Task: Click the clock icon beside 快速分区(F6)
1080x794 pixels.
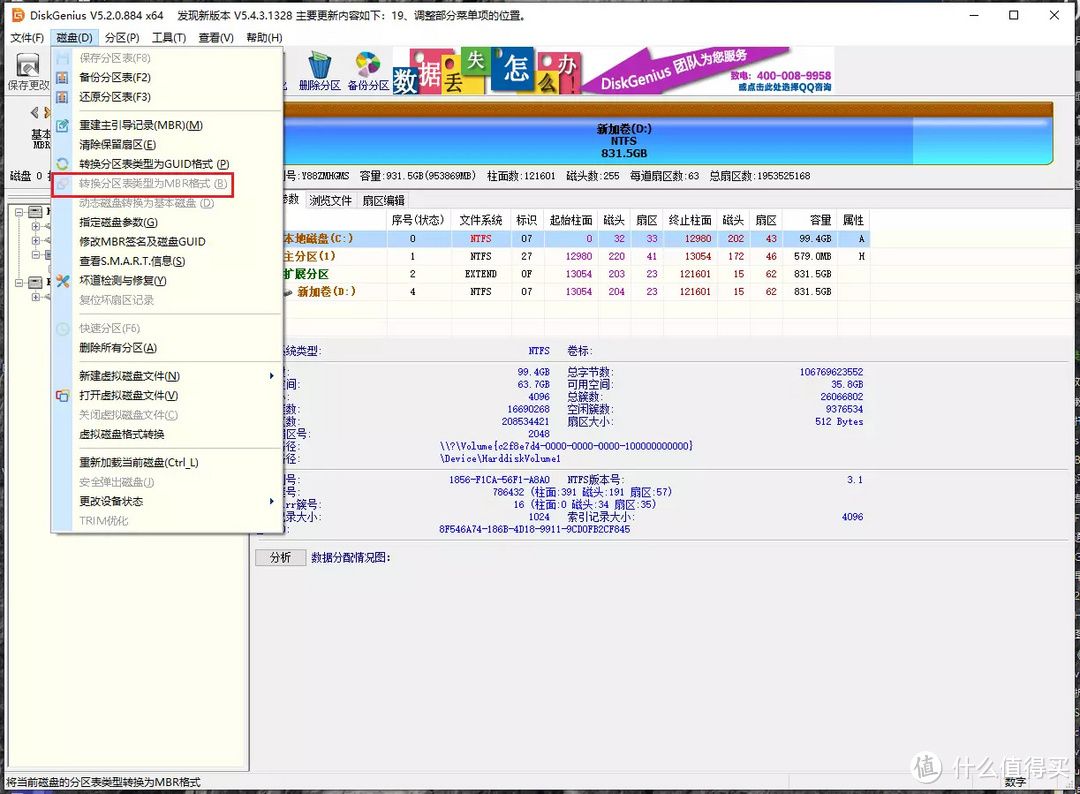Action: (62, 328)
